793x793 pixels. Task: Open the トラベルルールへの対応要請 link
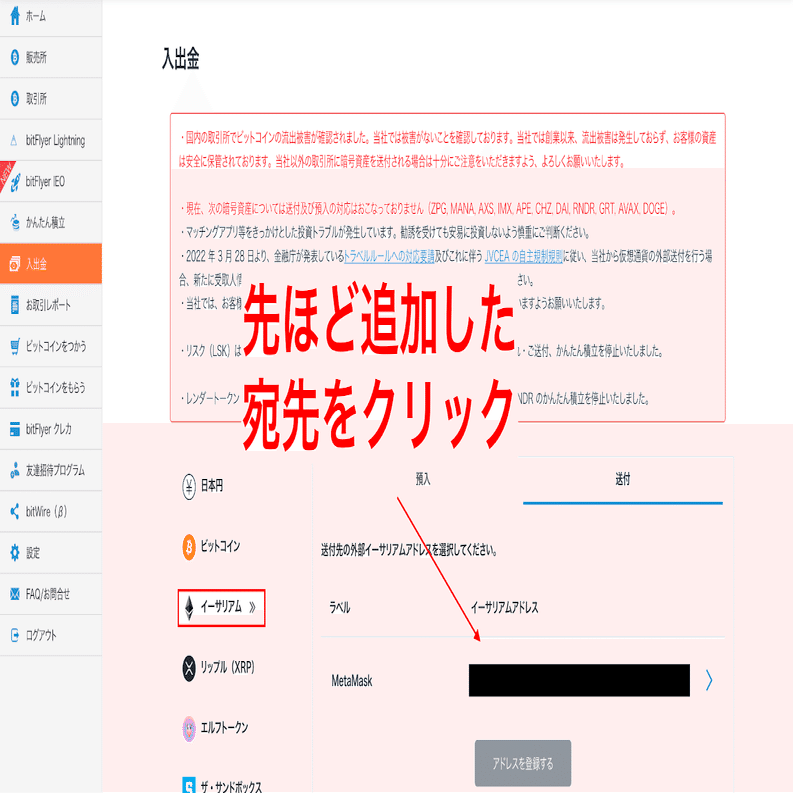(x=389, y=256)
